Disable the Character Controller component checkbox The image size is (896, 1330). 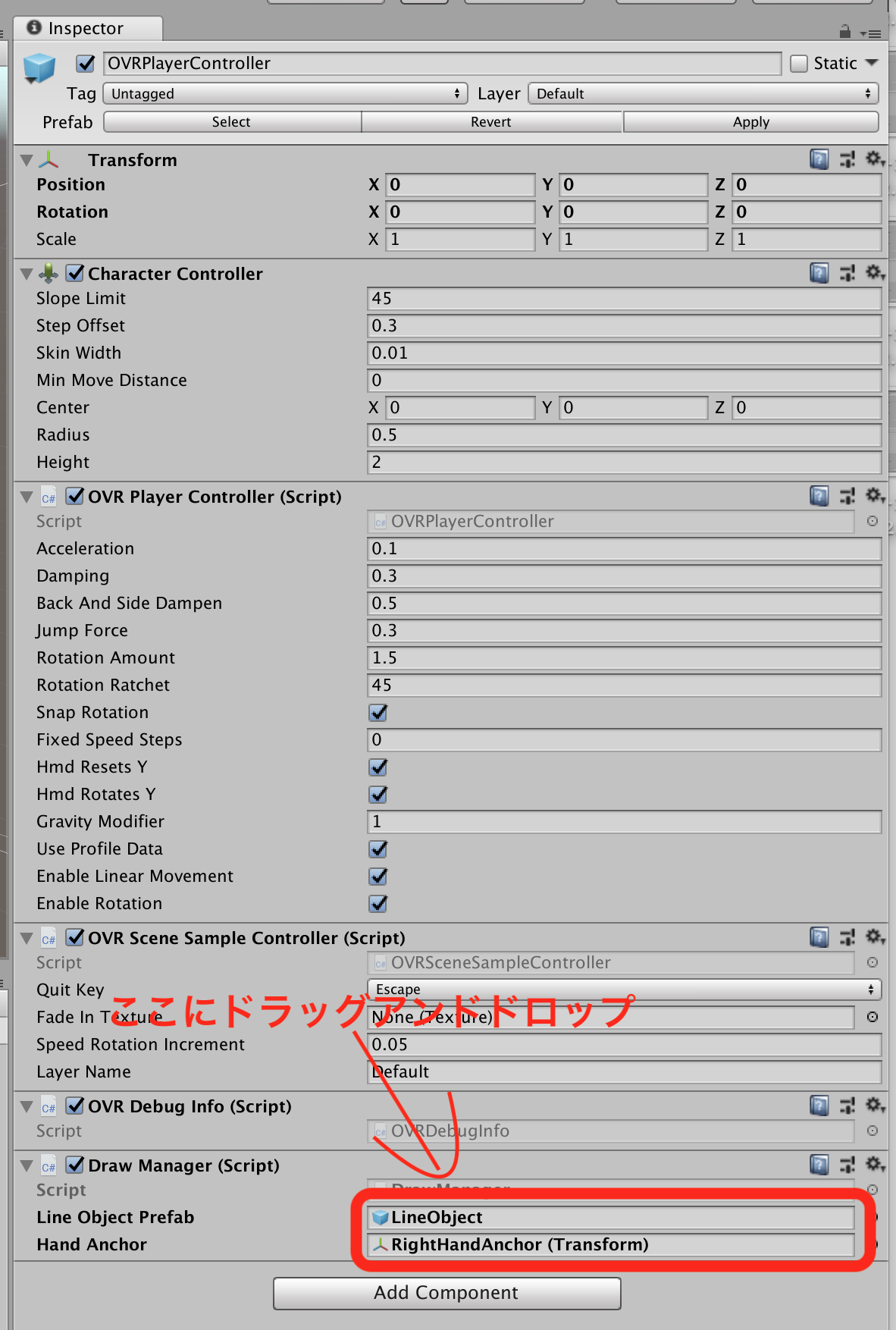(x=75, y=272)
